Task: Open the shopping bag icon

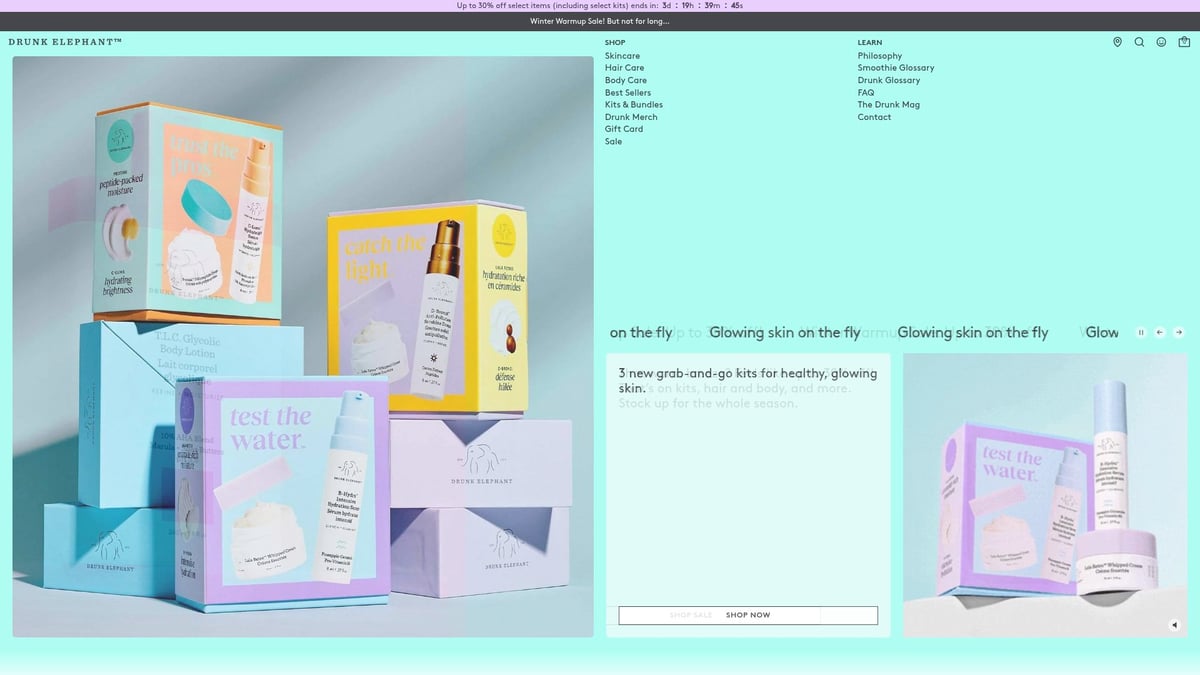Action: click(1184, 42)
